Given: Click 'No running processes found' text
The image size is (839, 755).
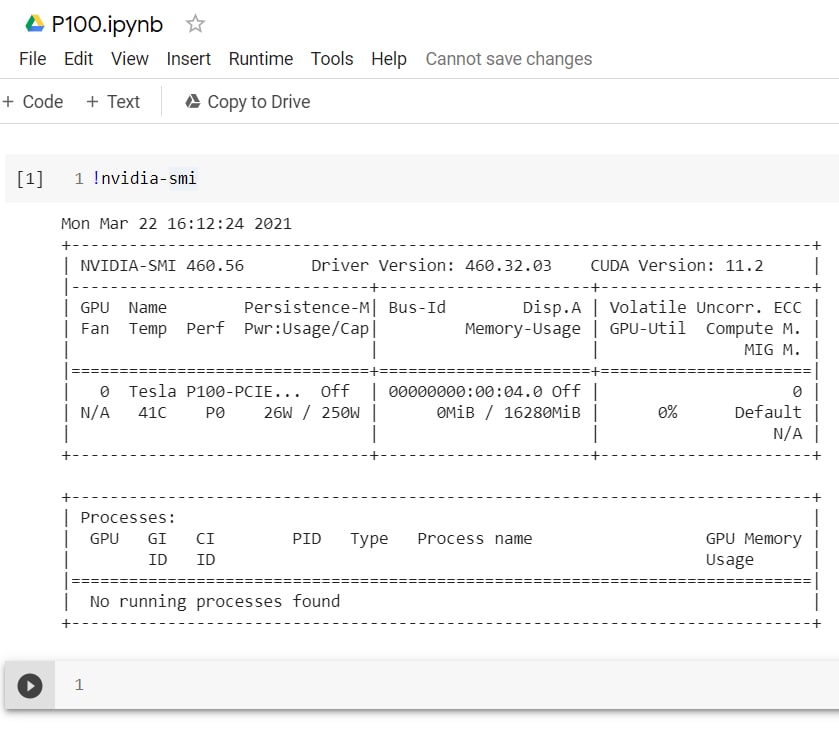Looking at the screenshot, I should [215, 601].
